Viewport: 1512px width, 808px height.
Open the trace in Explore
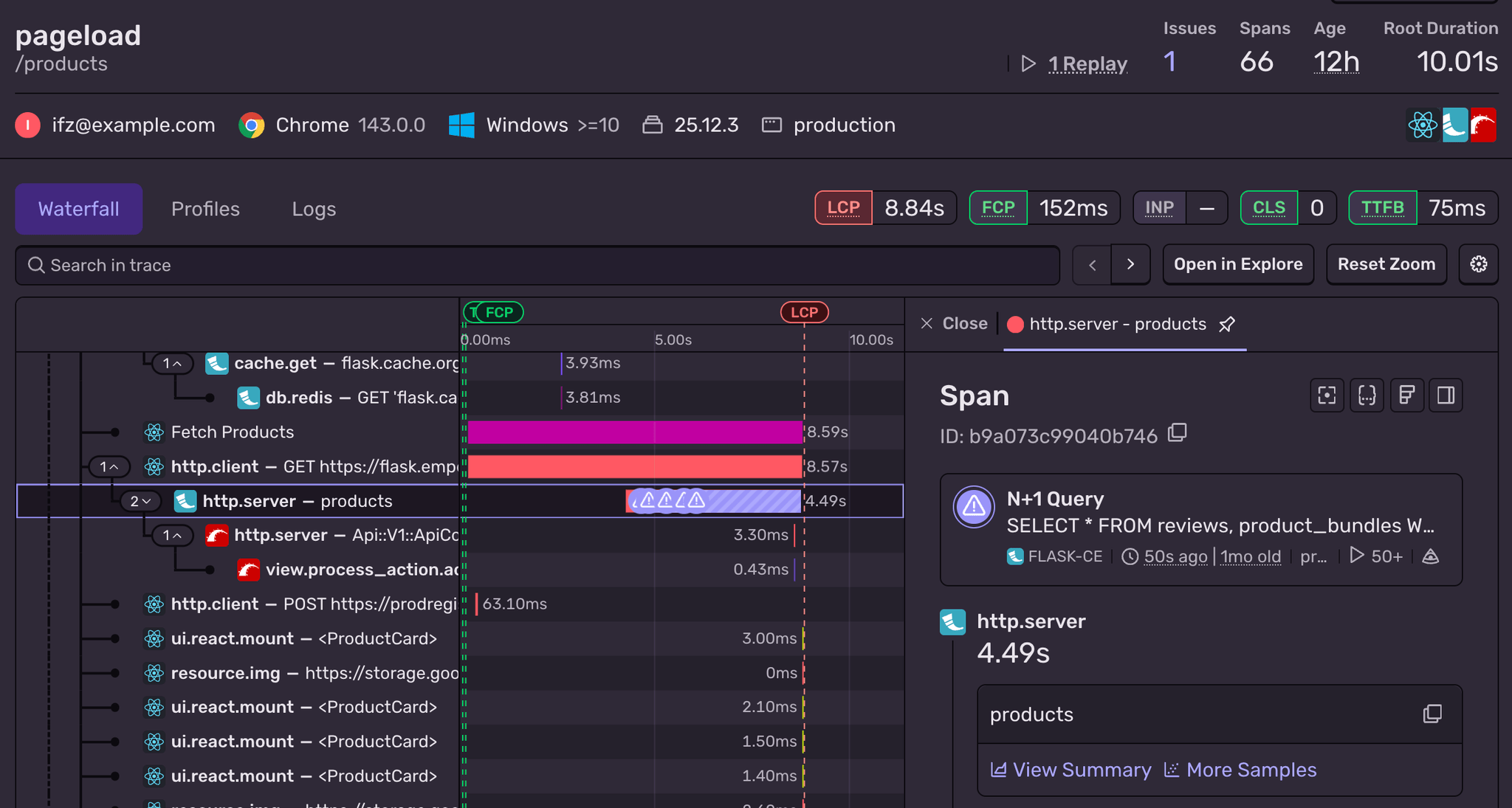[1237, 264]
